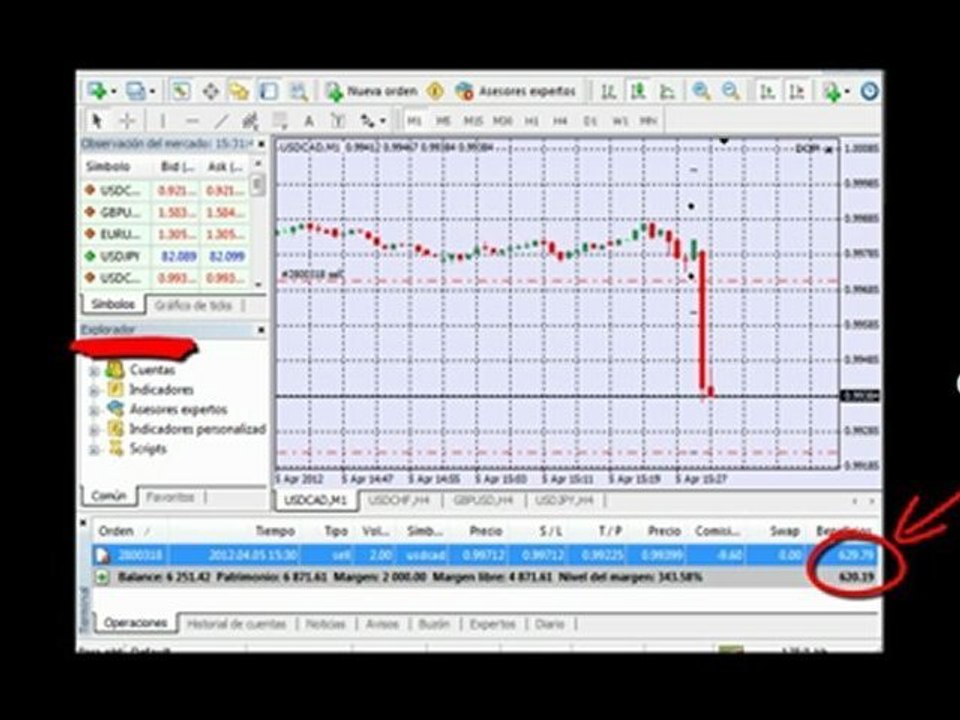Select the trendline tool
Screen dimensions: 960x720
pyautogui.click(x=222, y=121)
